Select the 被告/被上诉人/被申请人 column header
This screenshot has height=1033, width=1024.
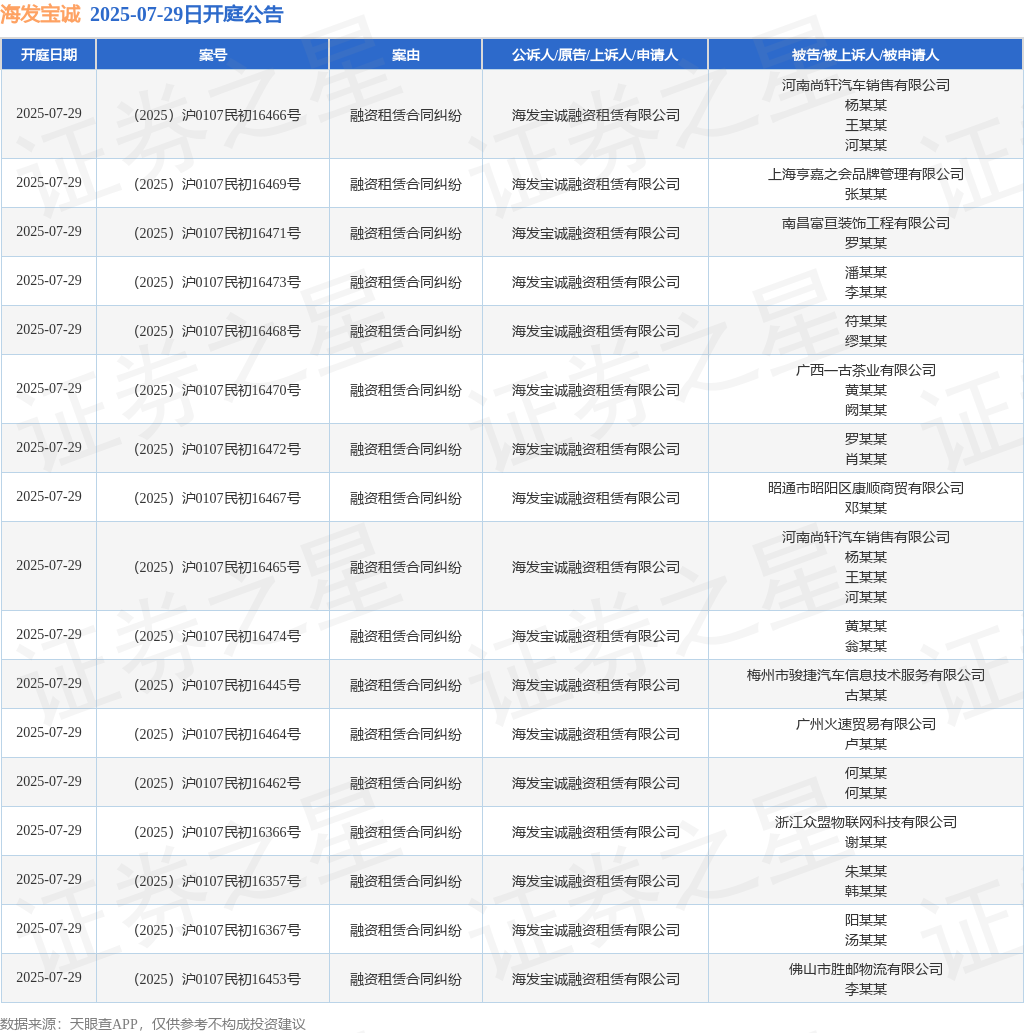tap(865, 55)
